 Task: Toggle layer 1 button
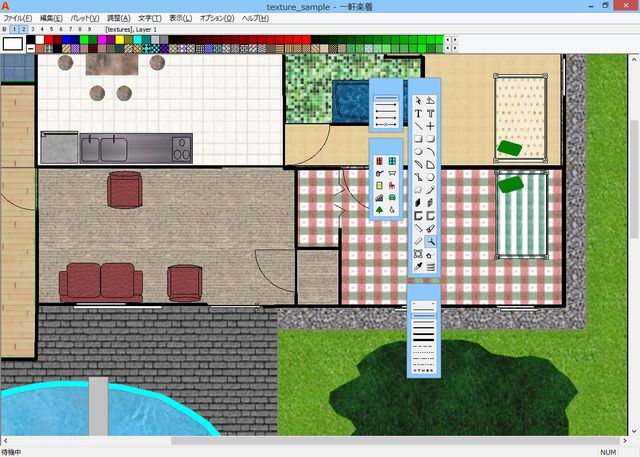[14, 29]
